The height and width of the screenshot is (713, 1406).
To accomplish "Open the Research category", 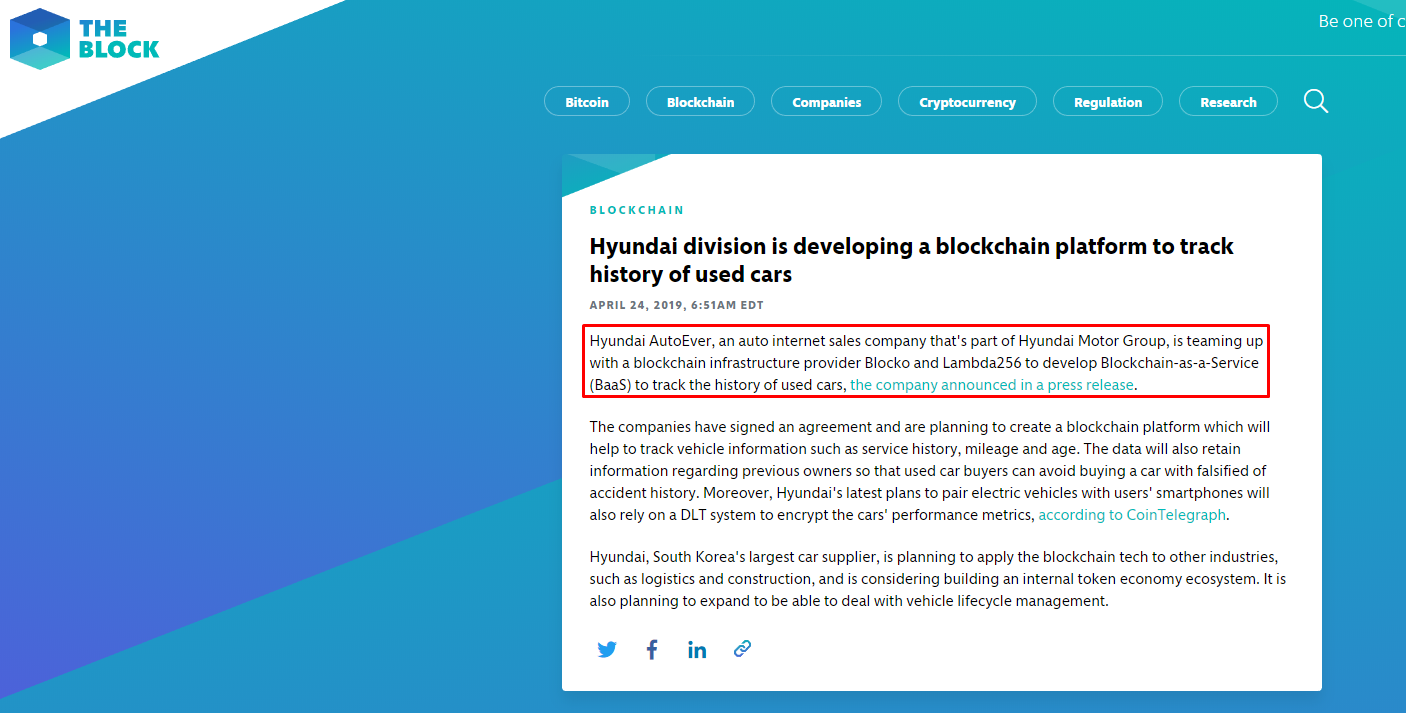I will [1228, 102].
